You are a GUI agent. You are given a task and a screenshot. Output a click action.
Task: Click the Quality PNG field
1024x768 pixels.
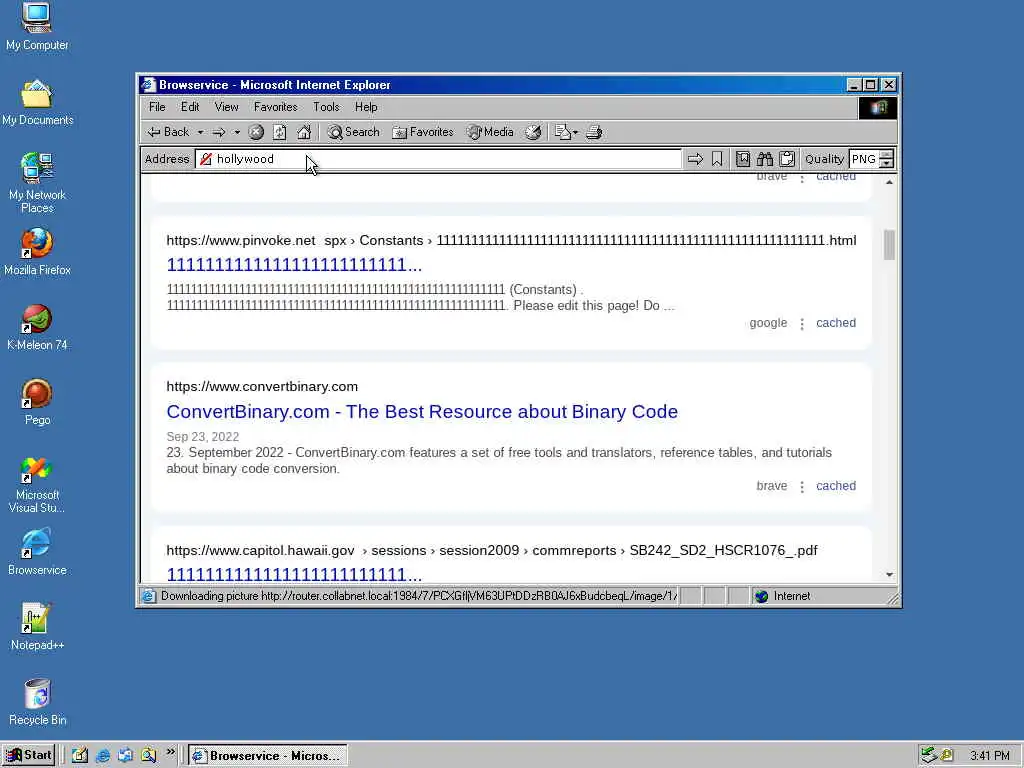click(864, 159)
